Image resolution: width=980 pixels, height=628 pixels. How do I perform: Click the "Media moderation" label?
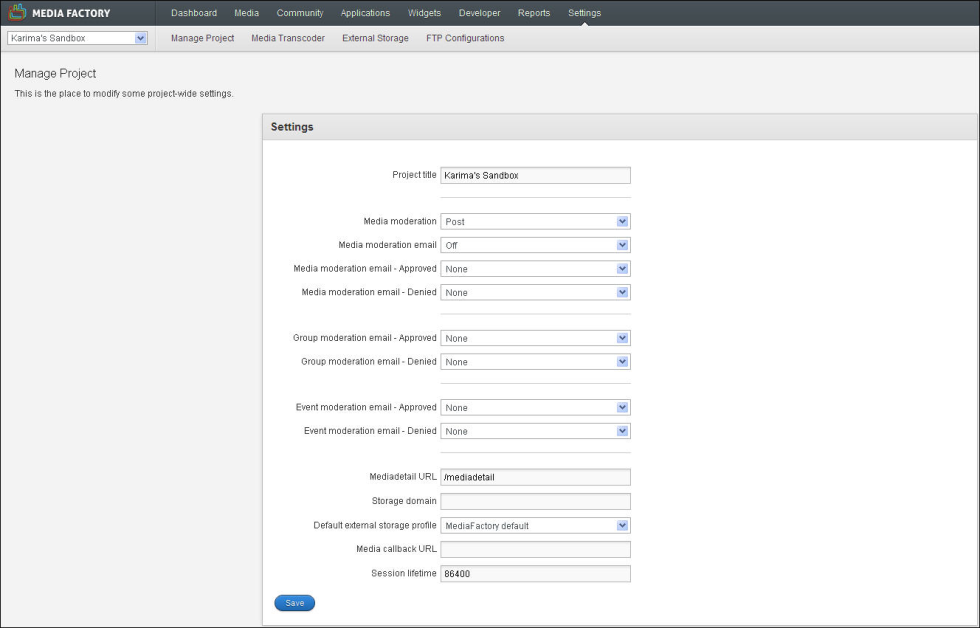click(x=400, y=221)
